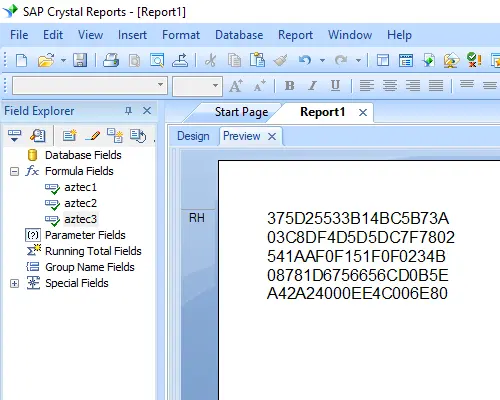Click the New field icon in Field Explorer

click(x=69, y=135)
